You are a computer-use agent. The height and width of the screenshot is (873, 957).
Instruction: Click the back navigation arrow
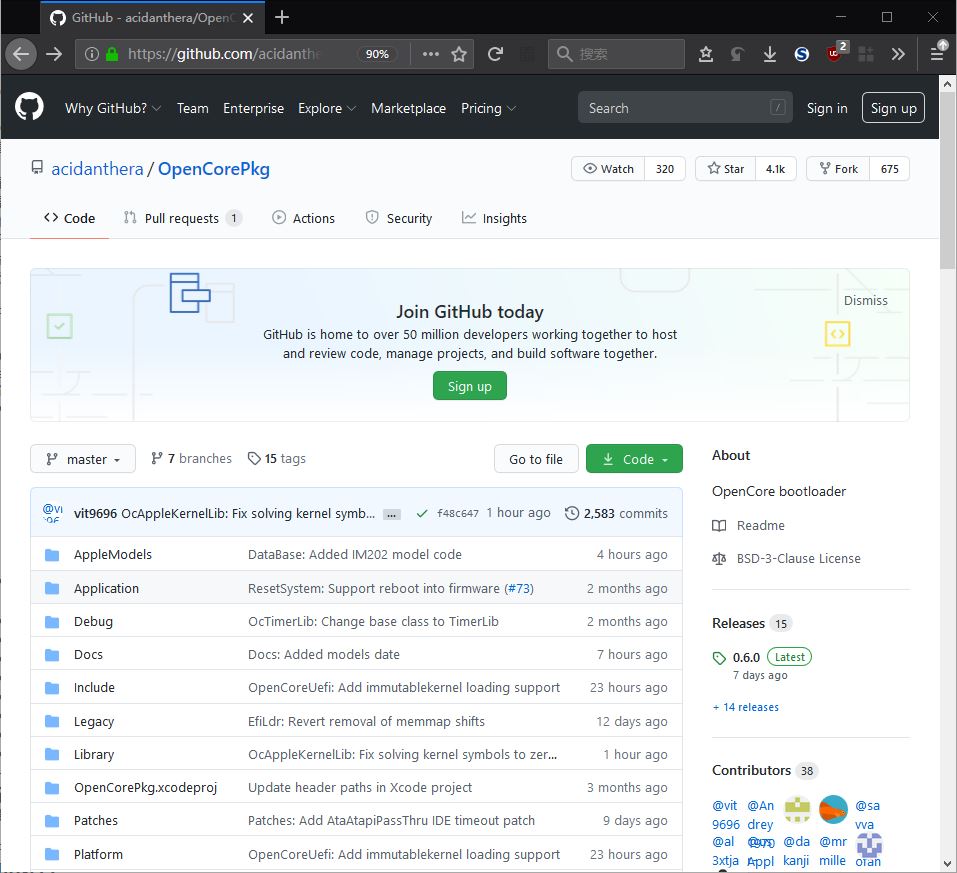point(21,54)
